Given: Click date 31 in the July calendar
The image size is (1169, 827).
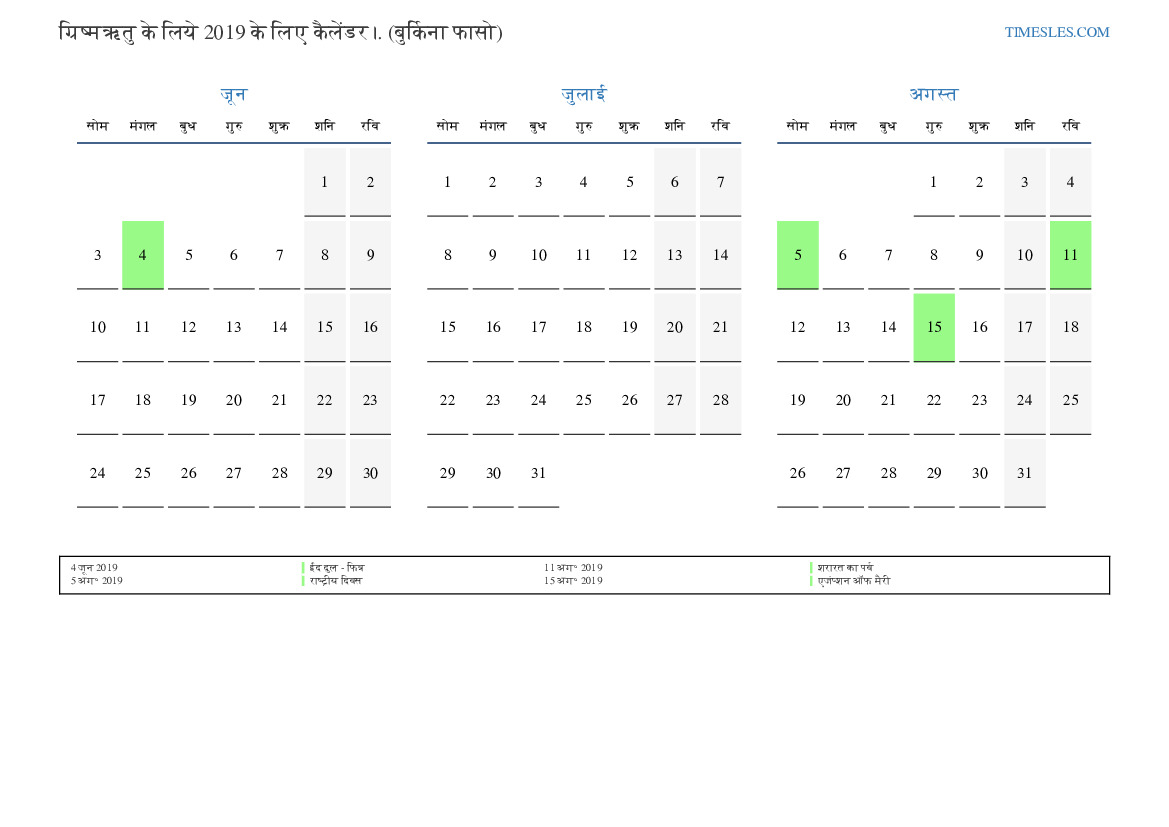Looking at the screenshot, I should [538, 473].
